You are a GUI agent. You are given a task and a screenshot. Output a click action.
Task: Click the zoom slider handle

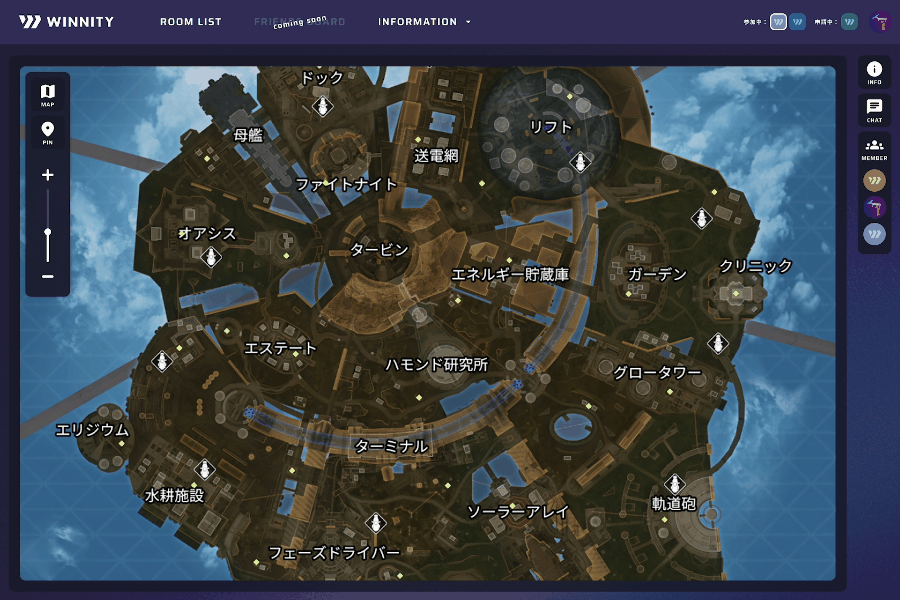coord(47,232)
